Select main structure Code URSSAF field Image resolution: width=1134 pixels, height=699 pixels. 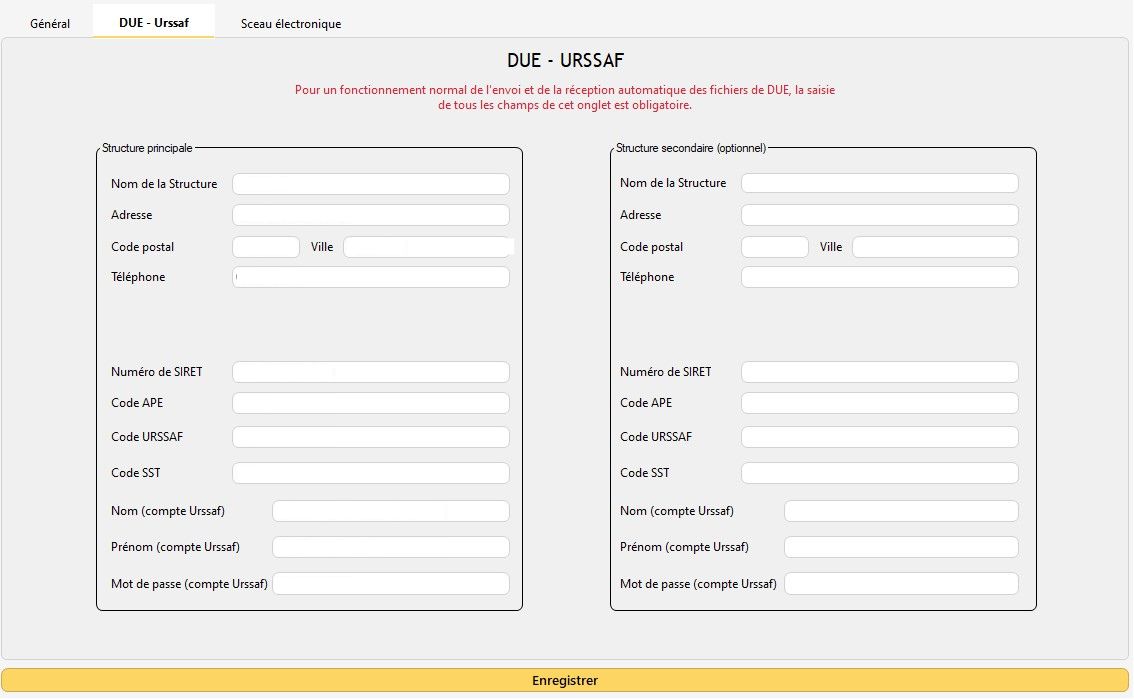(x=370, y=437)
